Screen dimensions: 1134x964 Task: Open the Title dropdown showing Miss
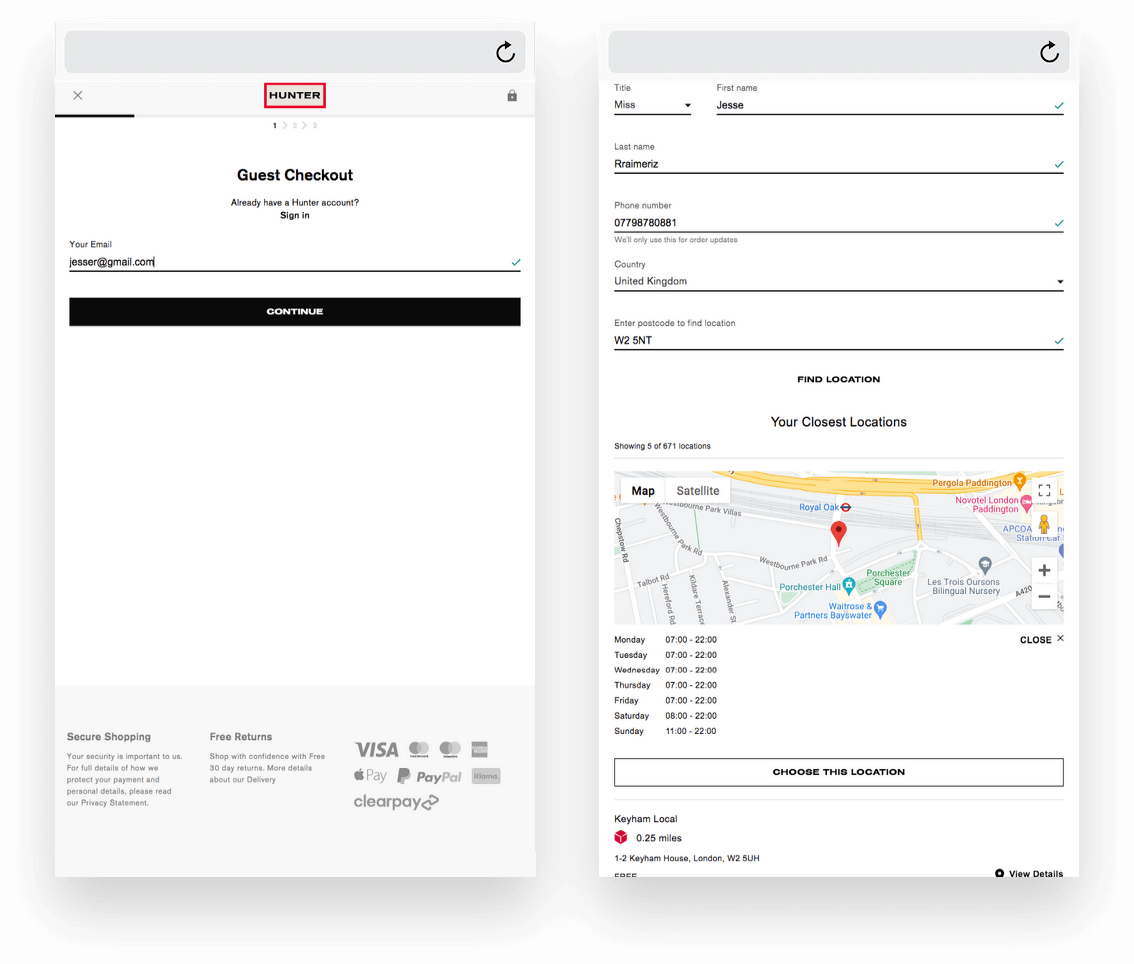pos(652,105)
